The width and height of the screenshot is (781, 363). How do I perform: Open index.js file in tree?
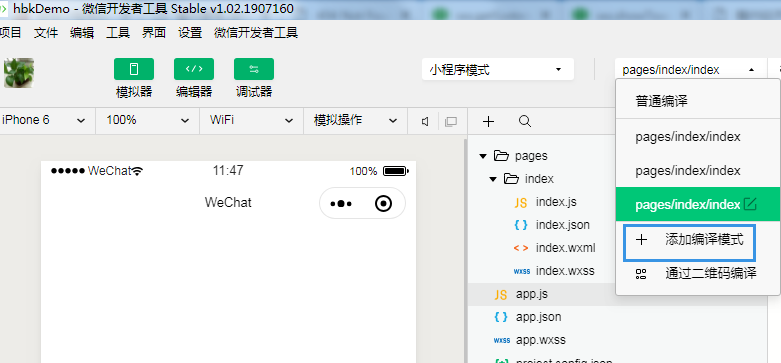tap(556, 202)
